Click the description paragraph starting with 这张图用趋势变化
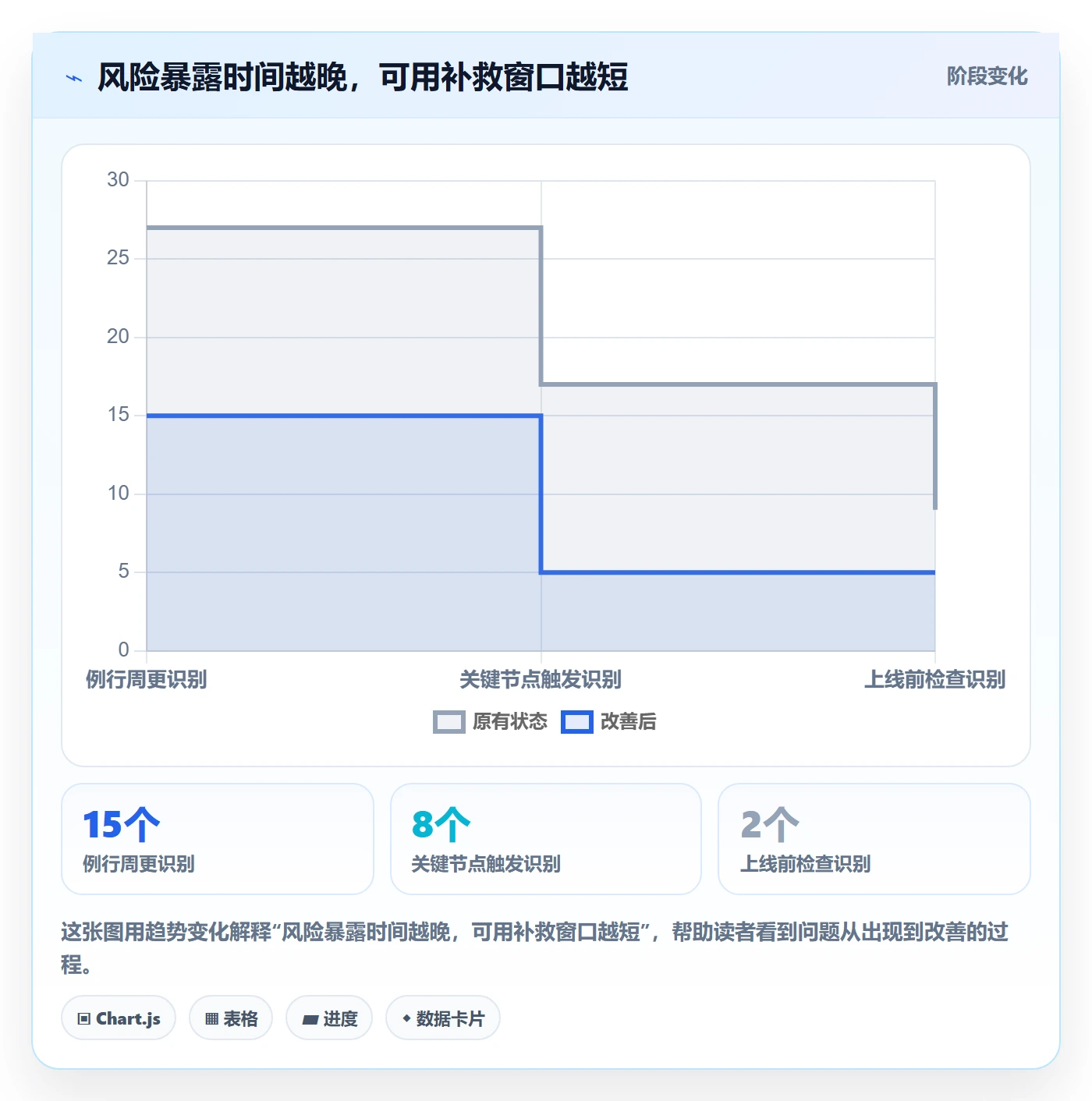 (x=535, y=948)
